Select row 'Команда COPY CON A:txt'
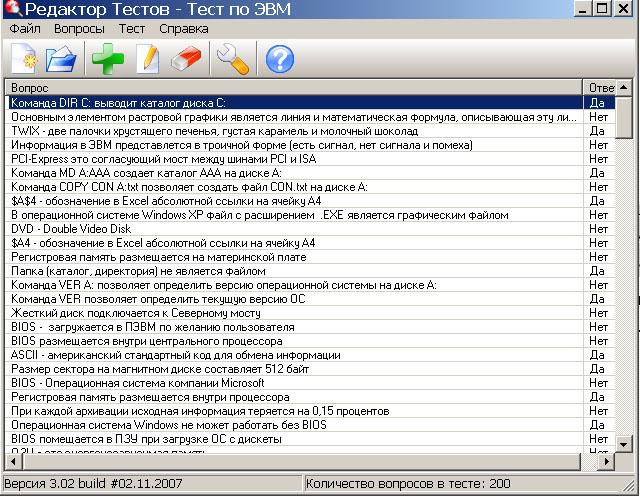The height and width of the screenshot is (498, 640). click(310, 187)
